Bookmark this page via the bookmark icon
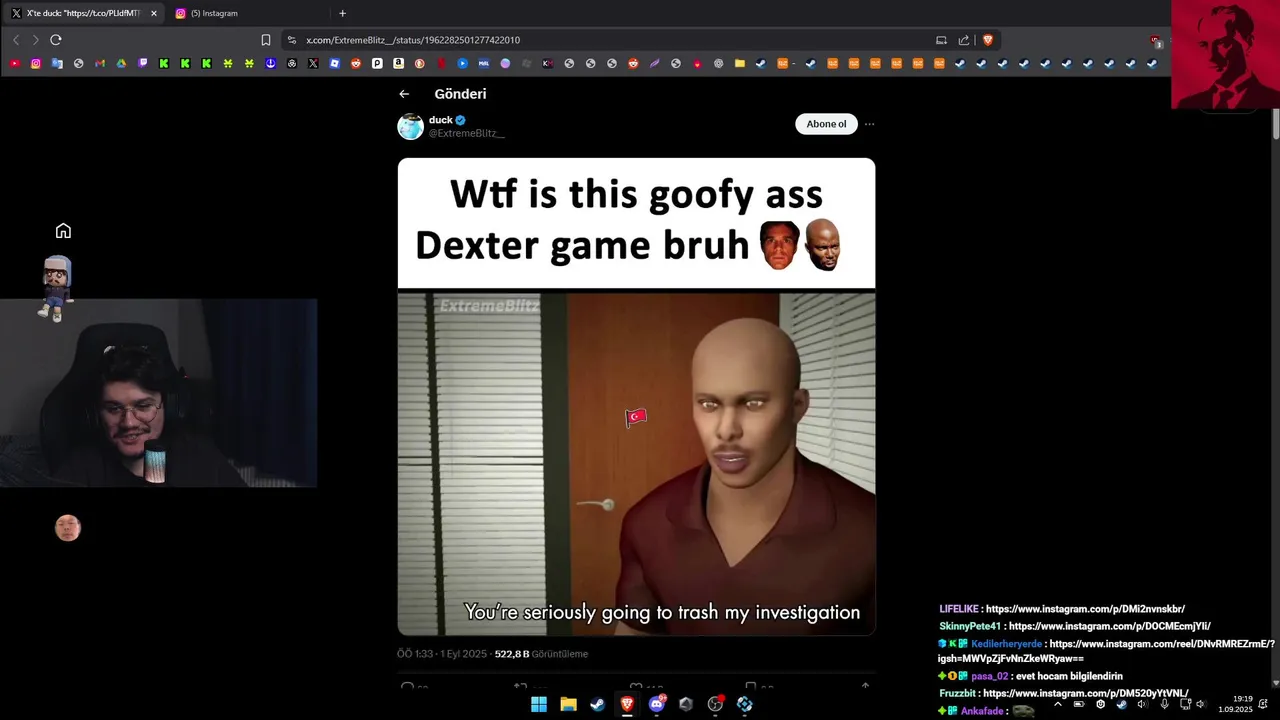 [266, 40]
